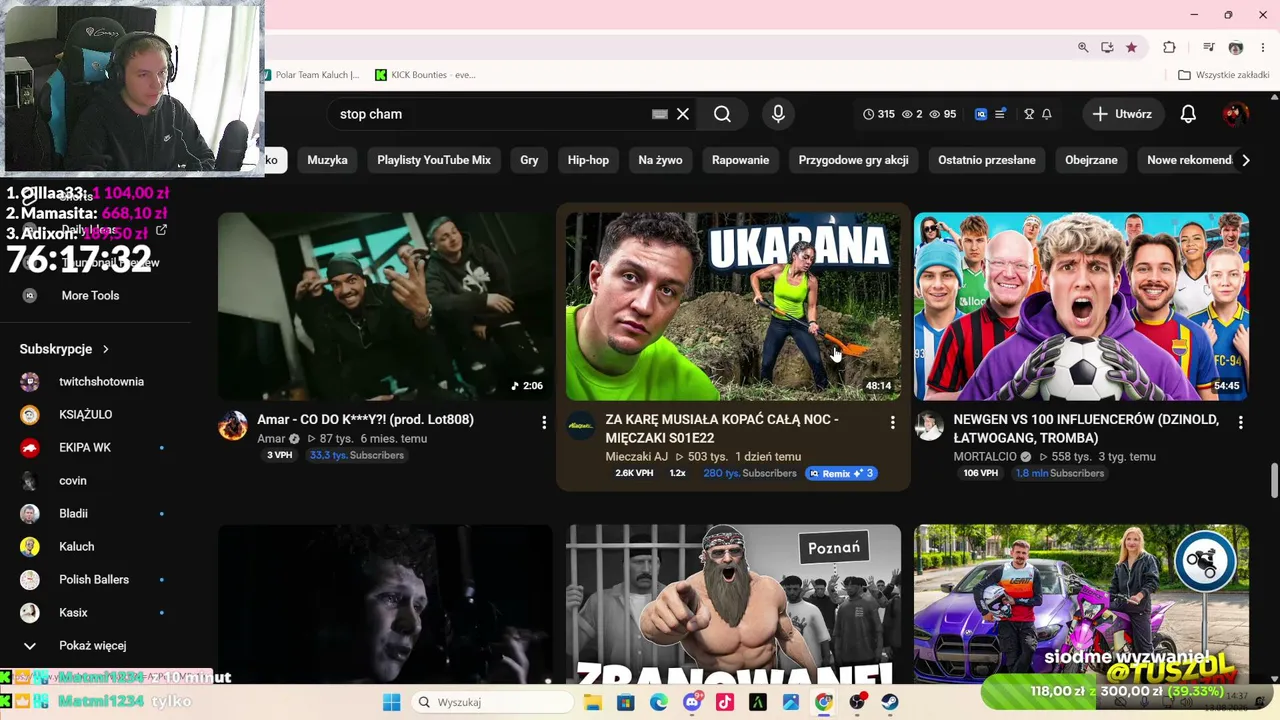Open Microsoft Edge from taskbar
Viewport: 1280px width, 720px height.
(x=658, y=702)
